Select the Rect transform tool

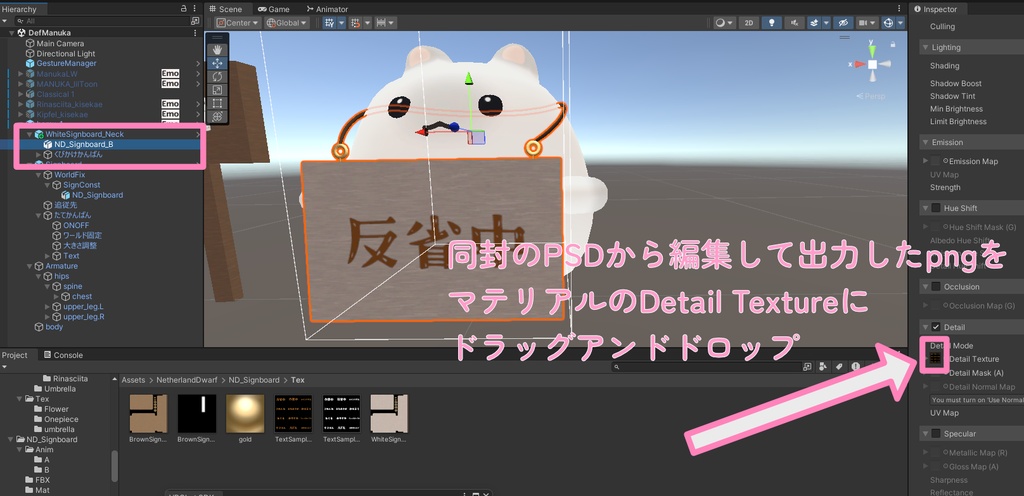coord(217,103)
